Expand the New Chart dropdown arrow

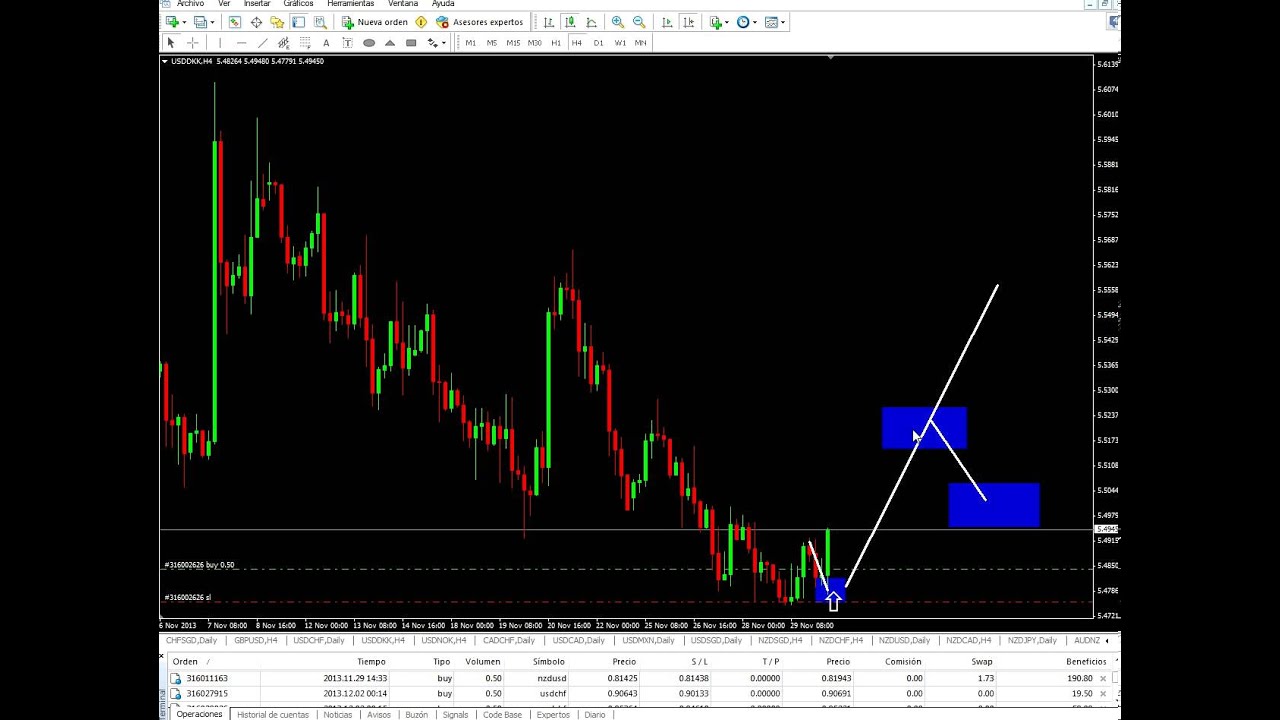185,22
